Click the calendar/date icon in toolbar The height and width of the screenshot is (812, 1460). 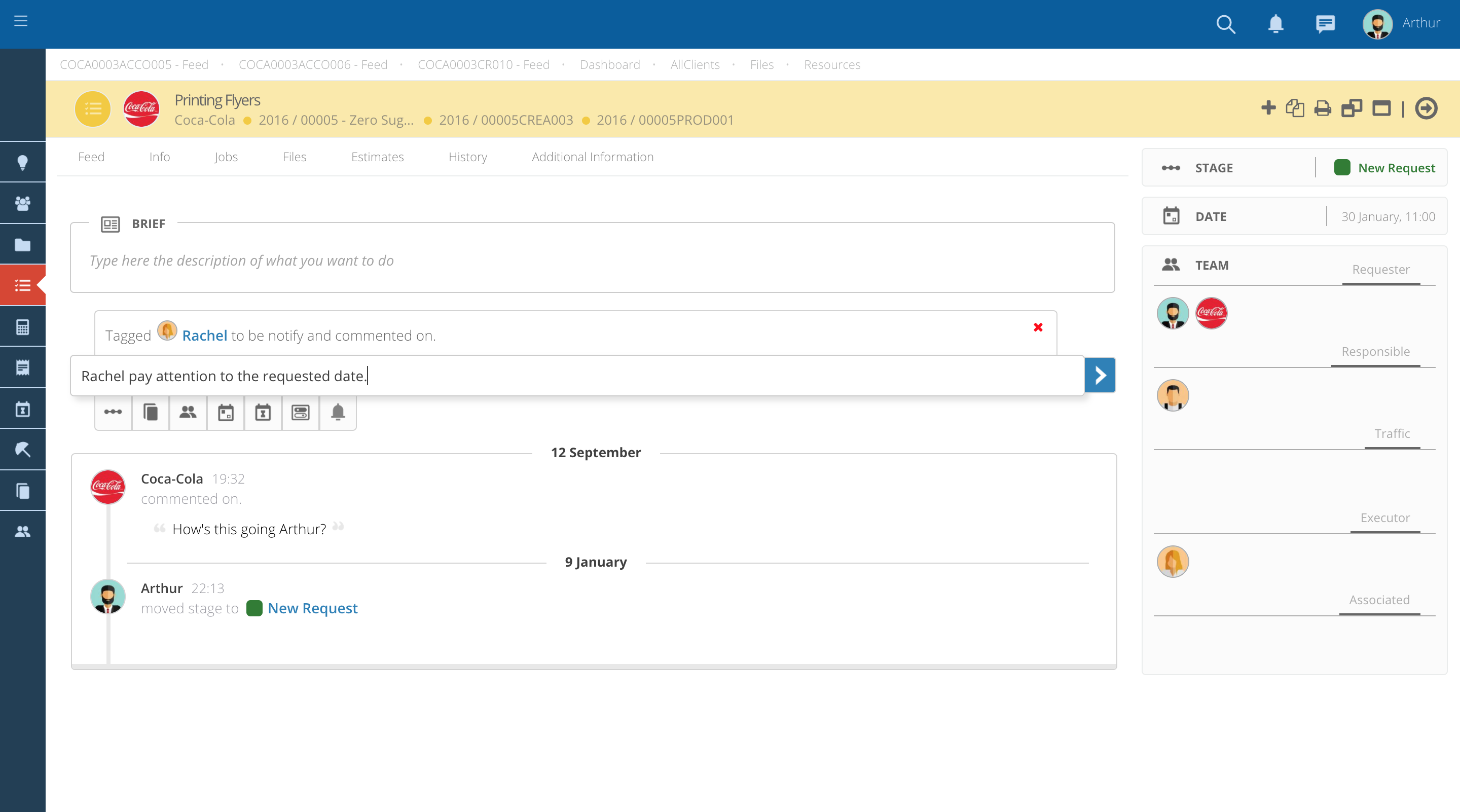click(x=225, y=412)
